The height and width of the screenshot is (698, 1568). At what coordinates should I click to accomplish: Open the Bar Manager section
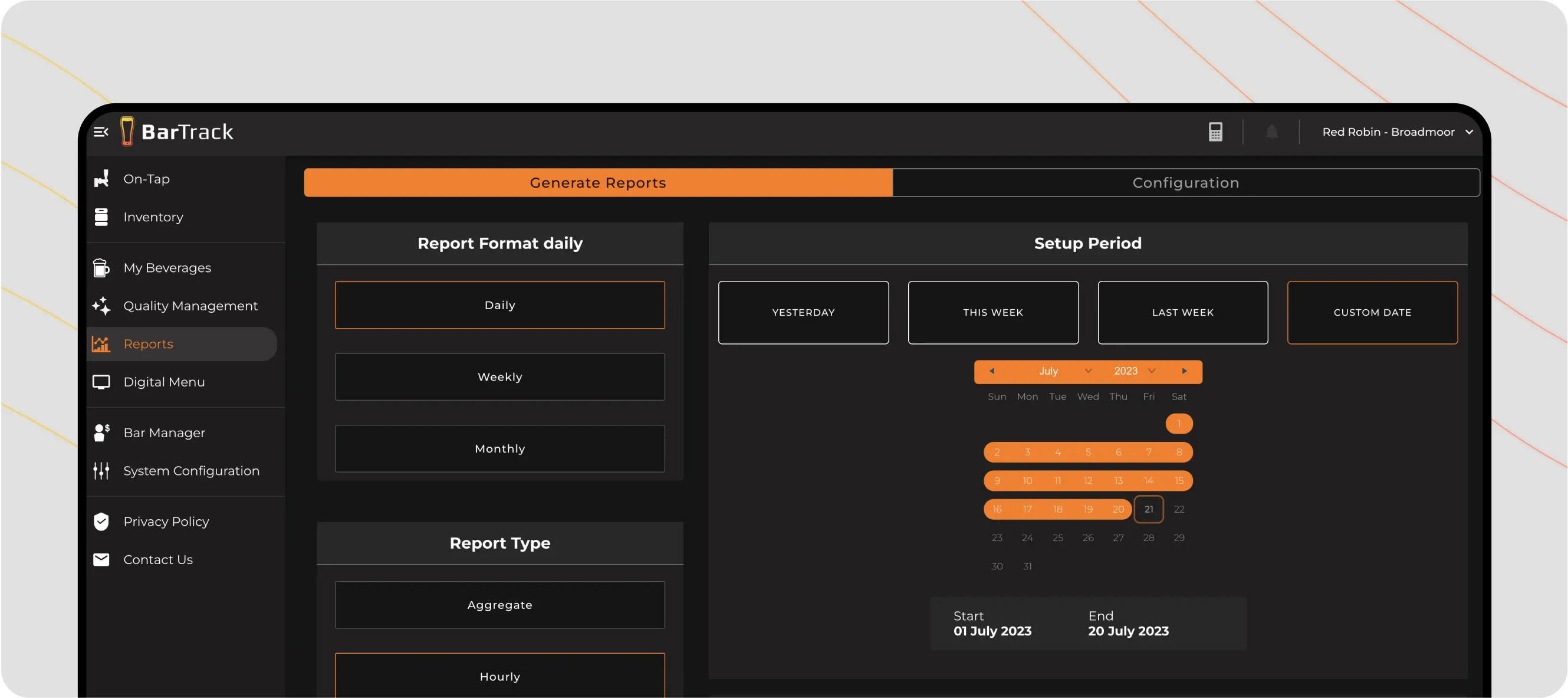164,432
